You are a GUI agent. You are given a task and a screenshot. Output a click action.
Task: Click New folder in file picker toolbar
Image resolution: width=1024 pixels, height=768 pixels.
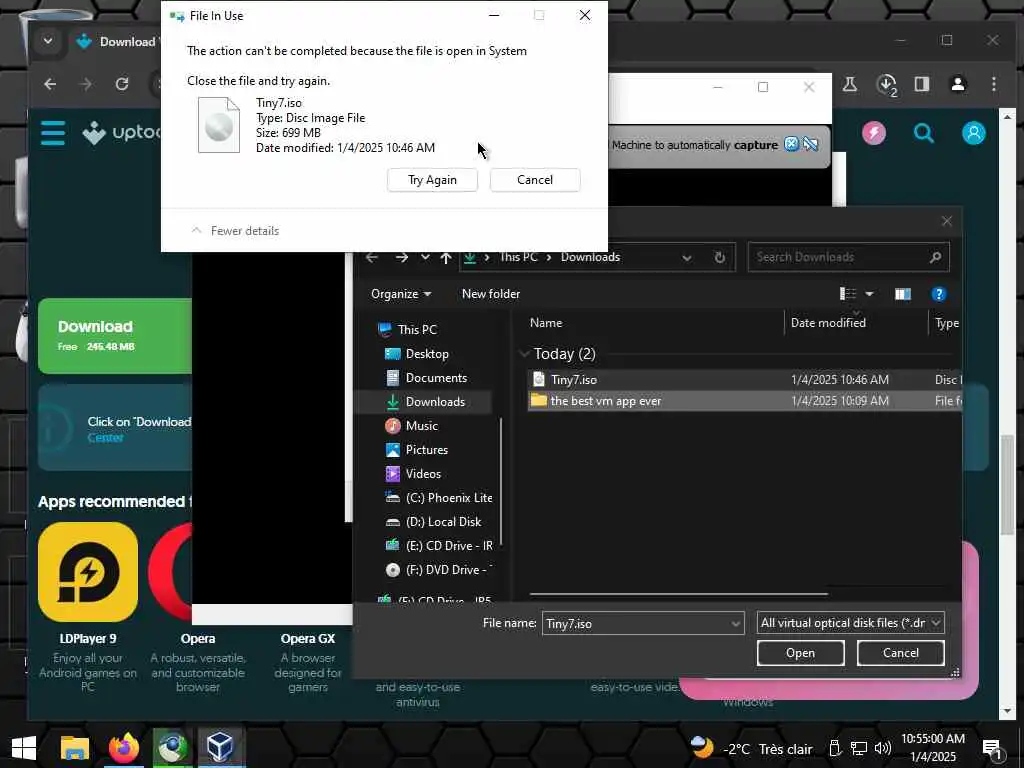pyautogui.click(x=491, y=294)
